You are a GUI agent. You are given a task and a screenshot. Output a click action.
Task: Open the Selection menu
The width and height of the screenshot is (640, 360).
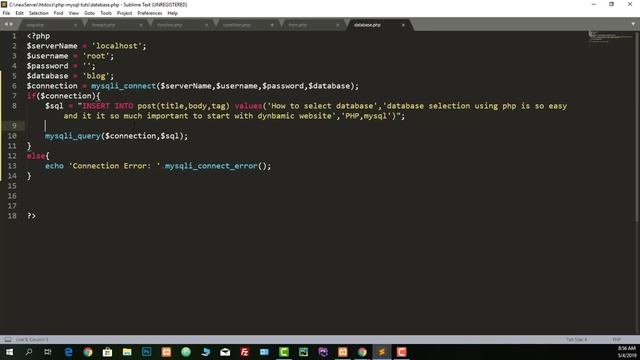point(38,13)
